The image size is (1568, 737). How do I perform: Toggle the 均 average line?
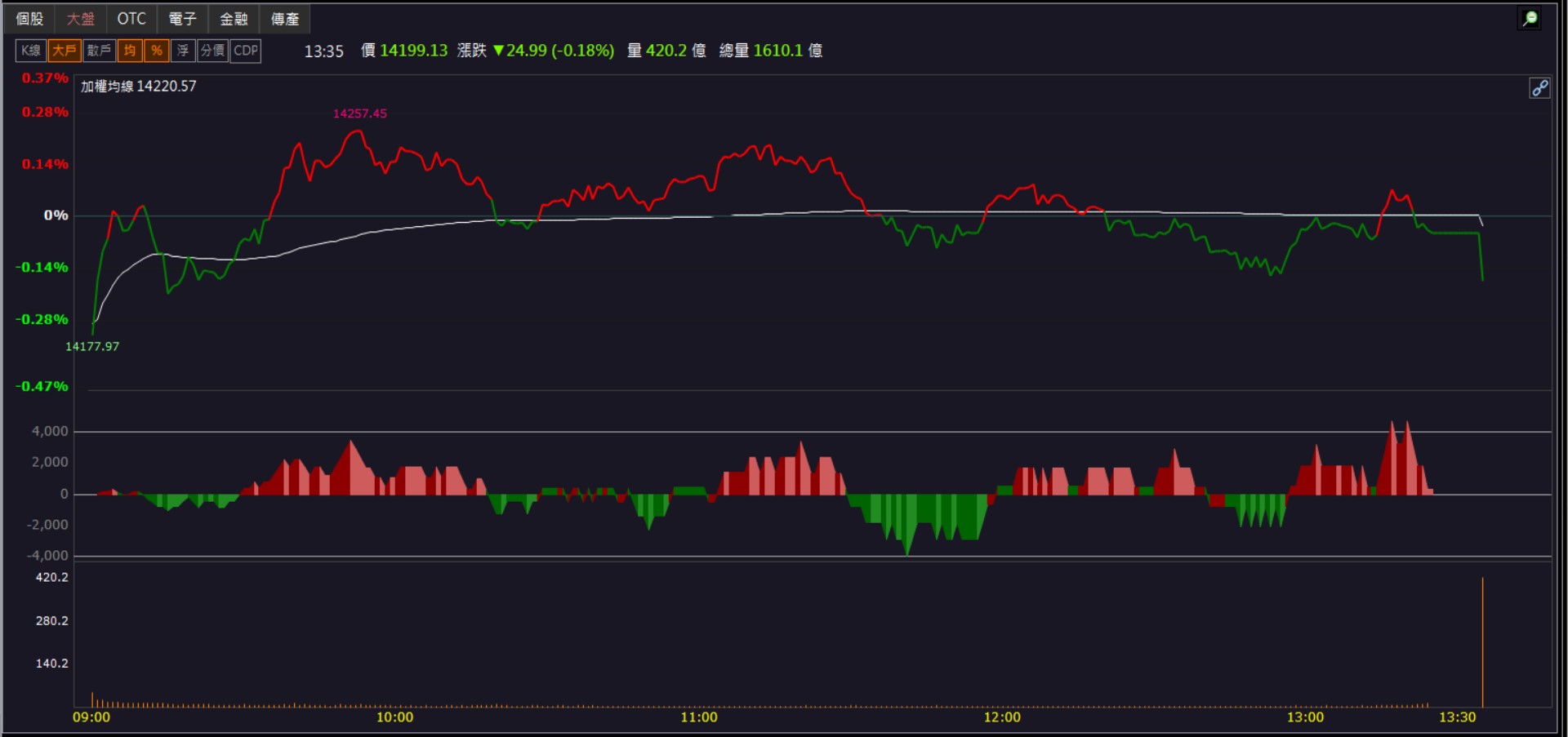[130, 51]
